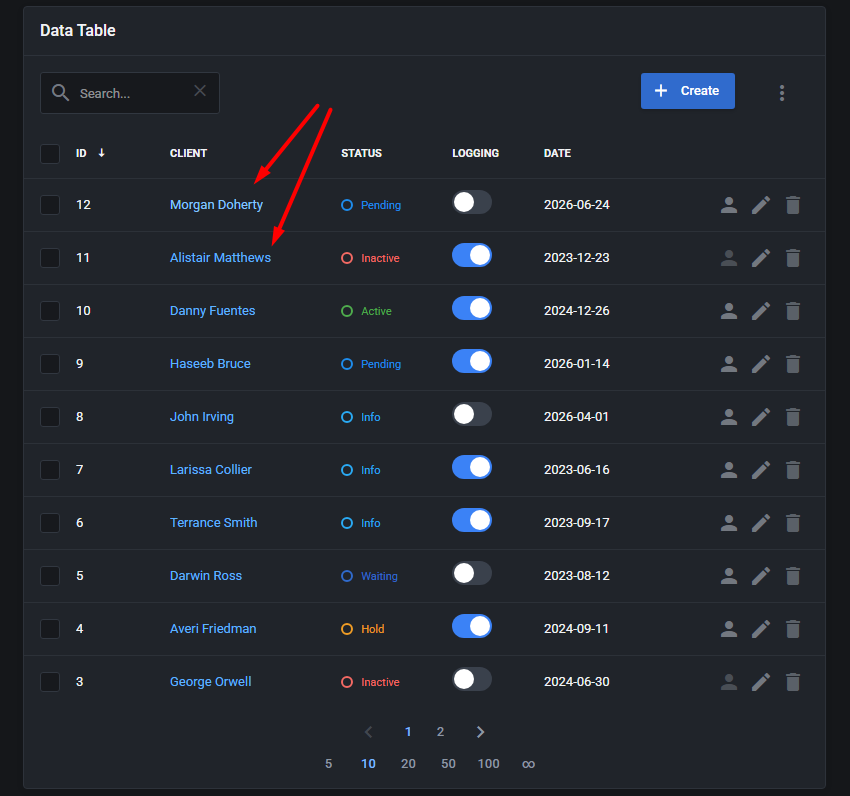Clear the search field with X icon
The height and width of the screenshot is (796, 850).
tap(200, 91)
